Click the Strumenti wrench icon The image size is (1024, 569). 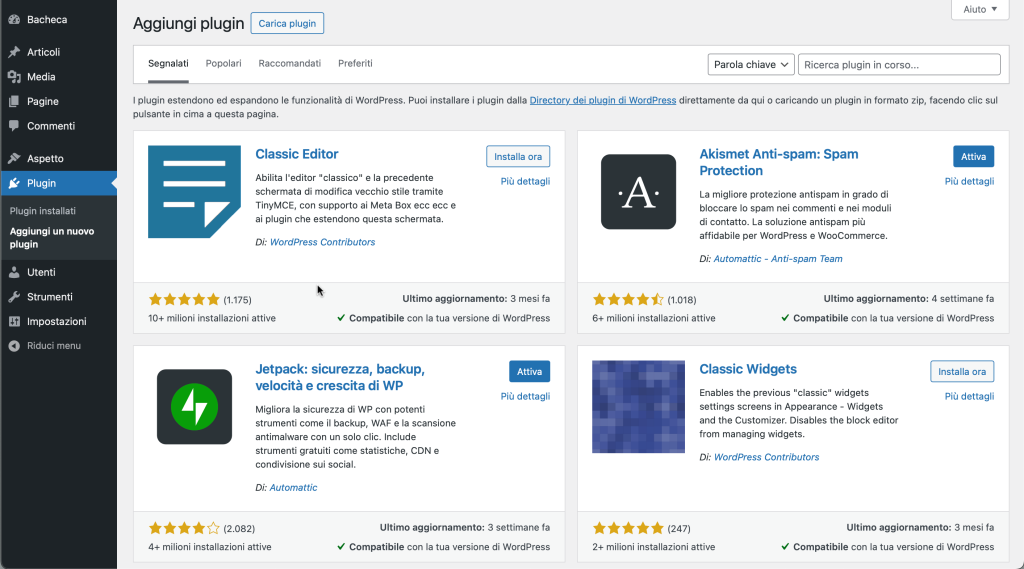tap(14, 297)
